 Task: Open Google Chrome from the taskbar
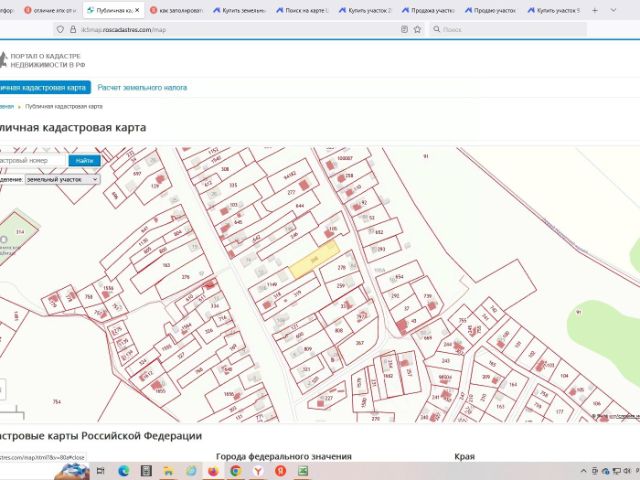pyautogui.click(x=236, y=471)
